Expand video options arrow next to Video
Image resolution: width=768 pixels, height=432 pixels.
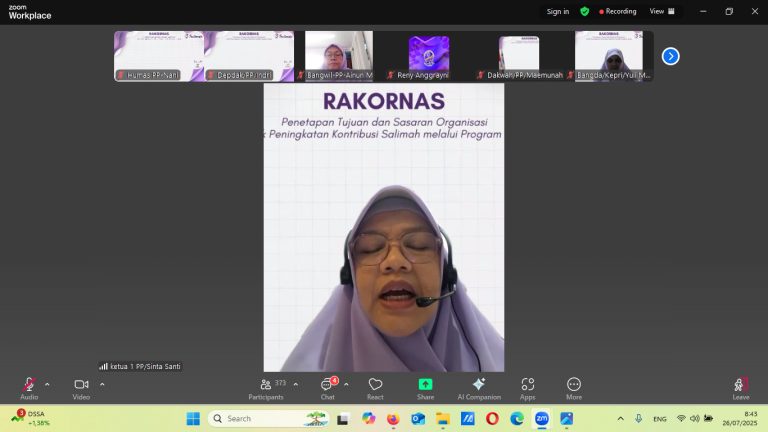click(102, 384)
